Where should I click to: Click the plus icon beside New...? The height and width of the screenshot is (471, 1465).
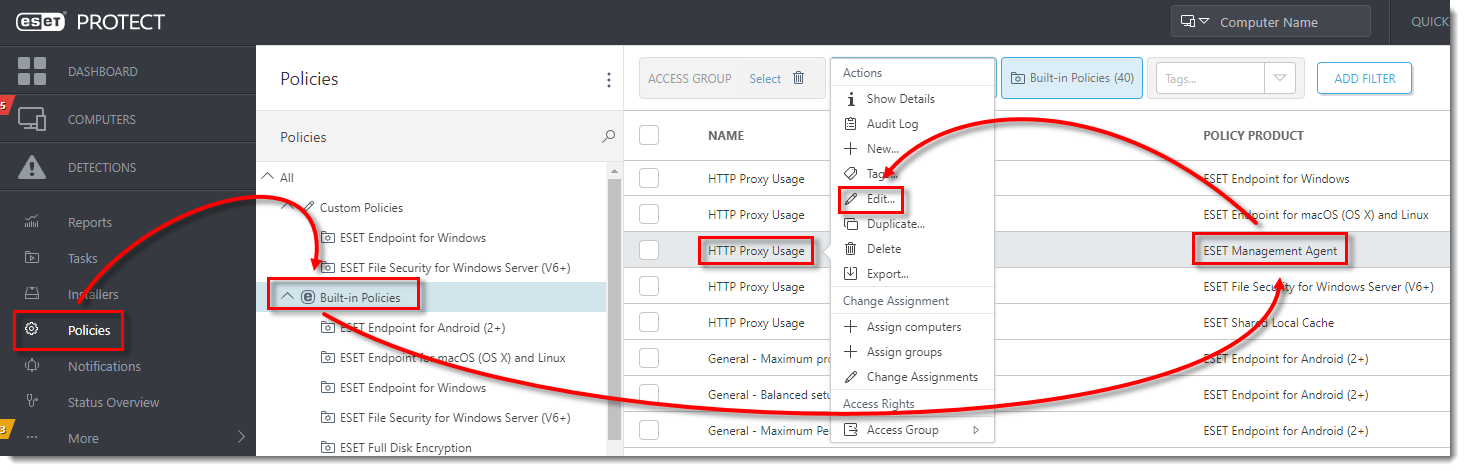(851, 149)
